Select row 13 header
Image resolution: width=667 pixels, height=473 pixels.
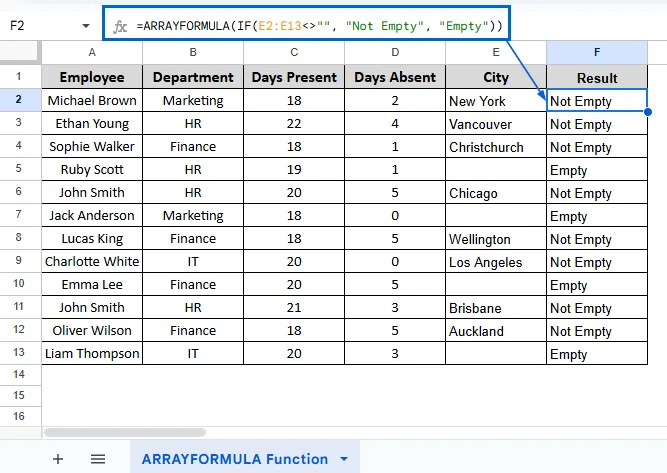(20, 352)
